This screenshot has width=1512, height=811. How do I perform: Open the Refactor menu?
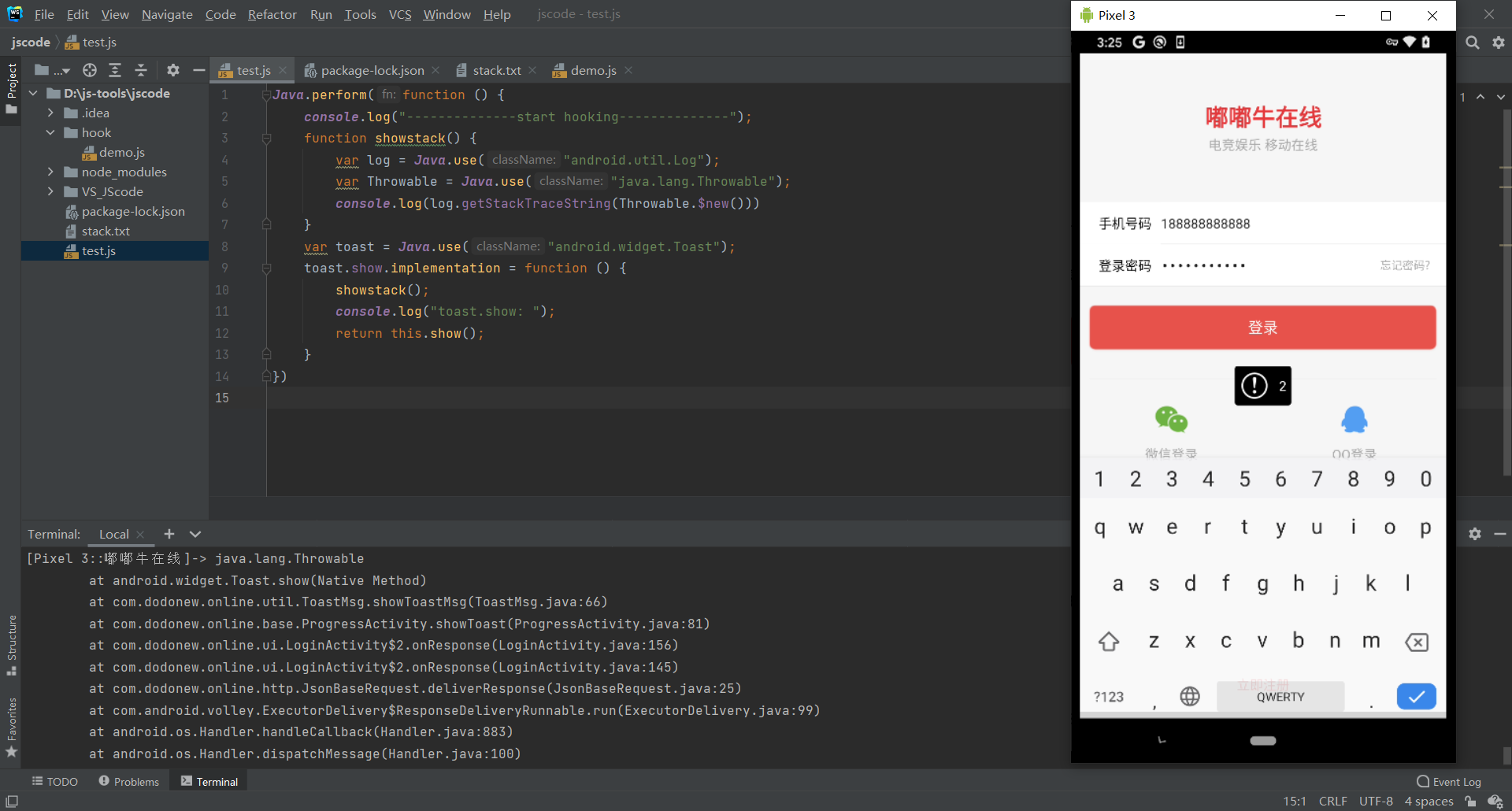[x=272, y=14]
